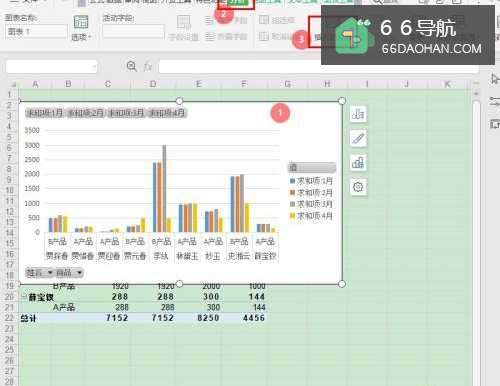The width and height of the screenshot is (500, 386).
Task: Click the fx insert function icon
Action: pos(148,67)
